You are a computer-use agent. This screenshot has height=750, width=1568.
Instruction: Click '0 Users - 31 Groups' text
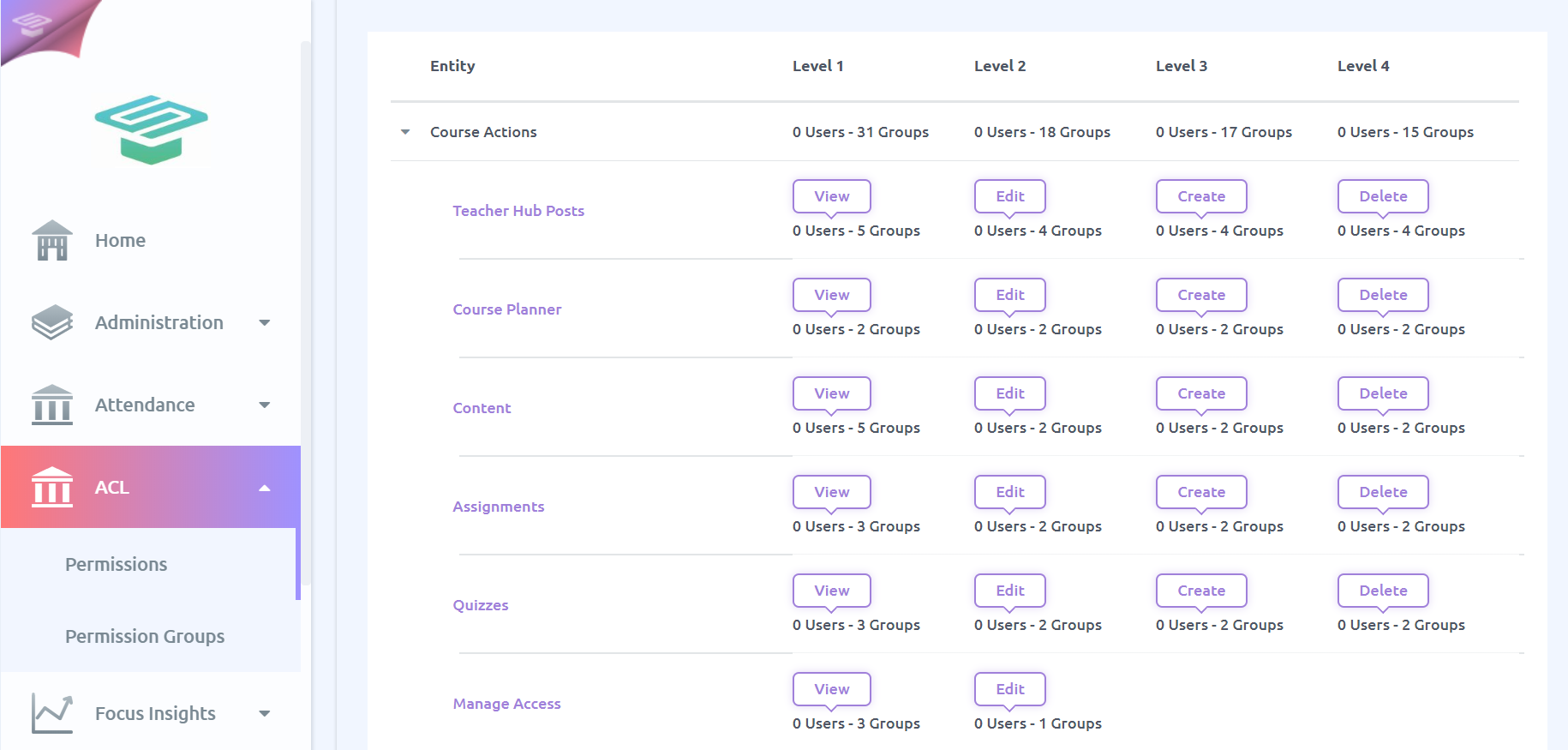point(860,132)
